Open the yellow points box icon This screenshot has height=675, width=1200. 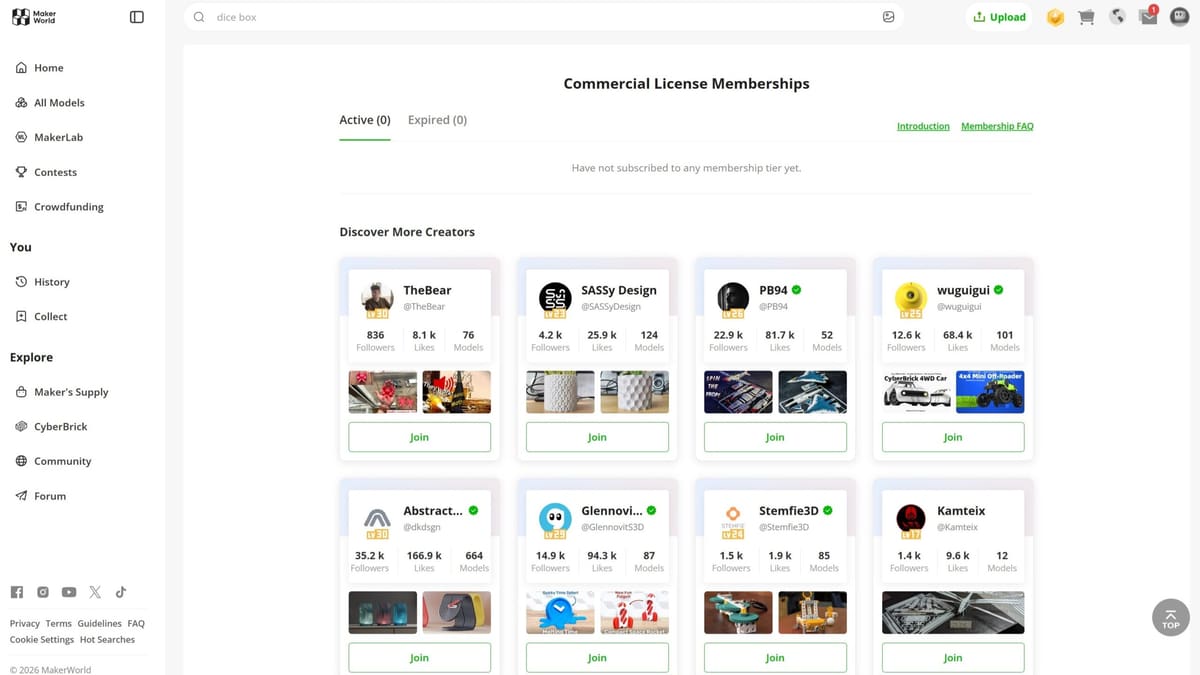1055,17
